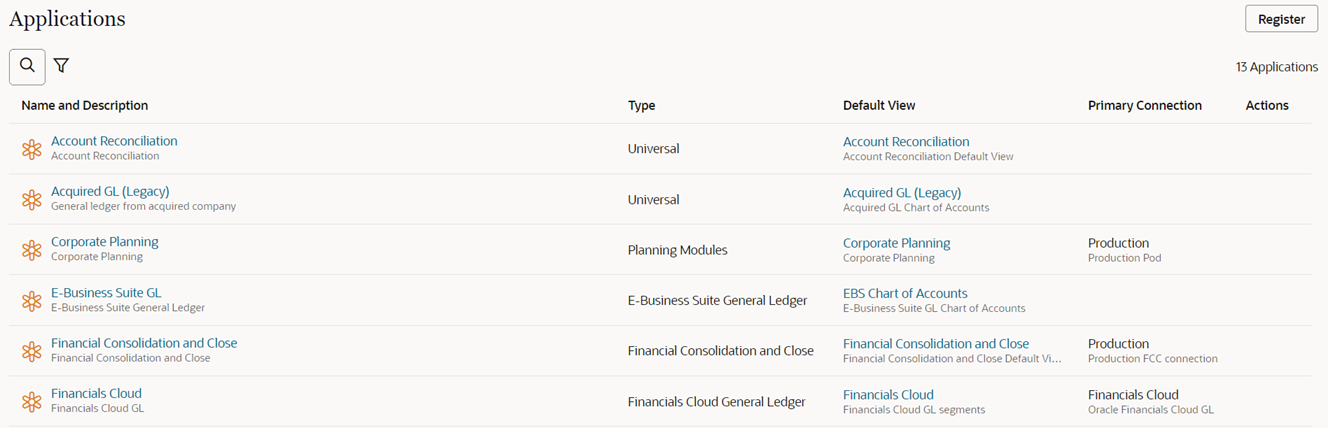Screen dimensions: 1328x428
Task: Open EBS Chart of Accounts default view
Action: (905, 294)
